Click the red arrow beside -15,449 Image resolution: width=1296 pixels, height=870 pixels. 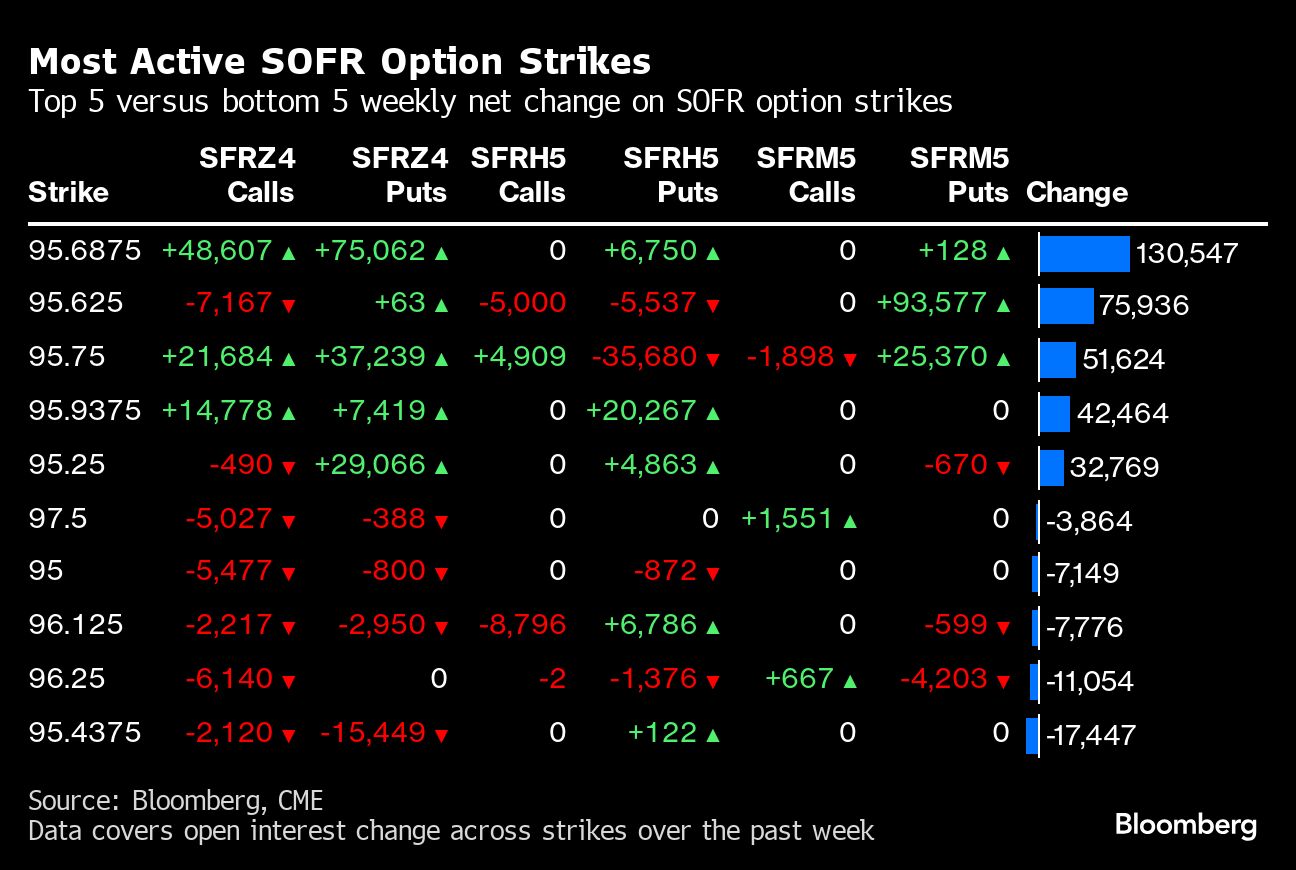tap(441, 736)
